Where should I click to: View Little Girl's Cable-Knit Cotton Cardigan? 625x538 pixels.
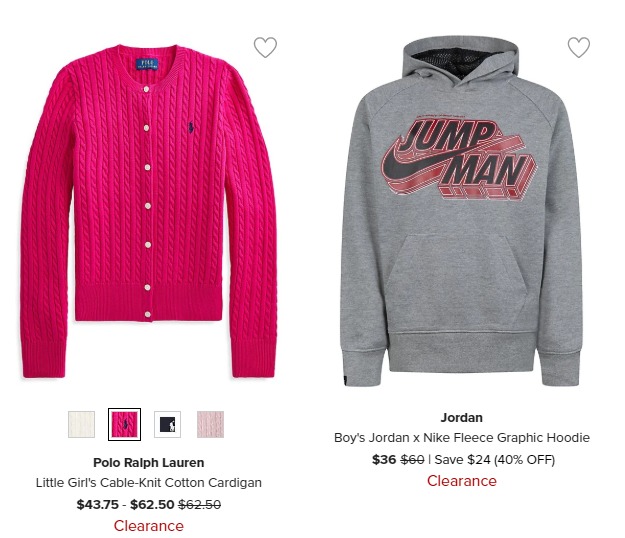149,483
